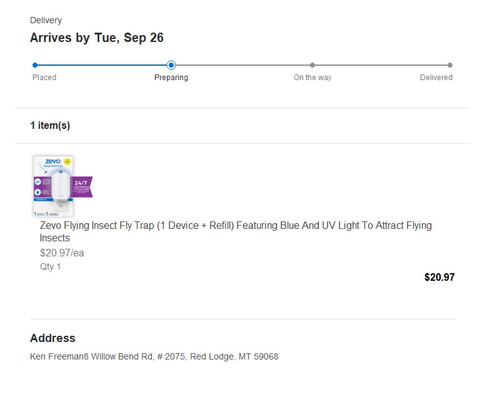Click the $20.97/ea unit price text

tap(62, 253)
